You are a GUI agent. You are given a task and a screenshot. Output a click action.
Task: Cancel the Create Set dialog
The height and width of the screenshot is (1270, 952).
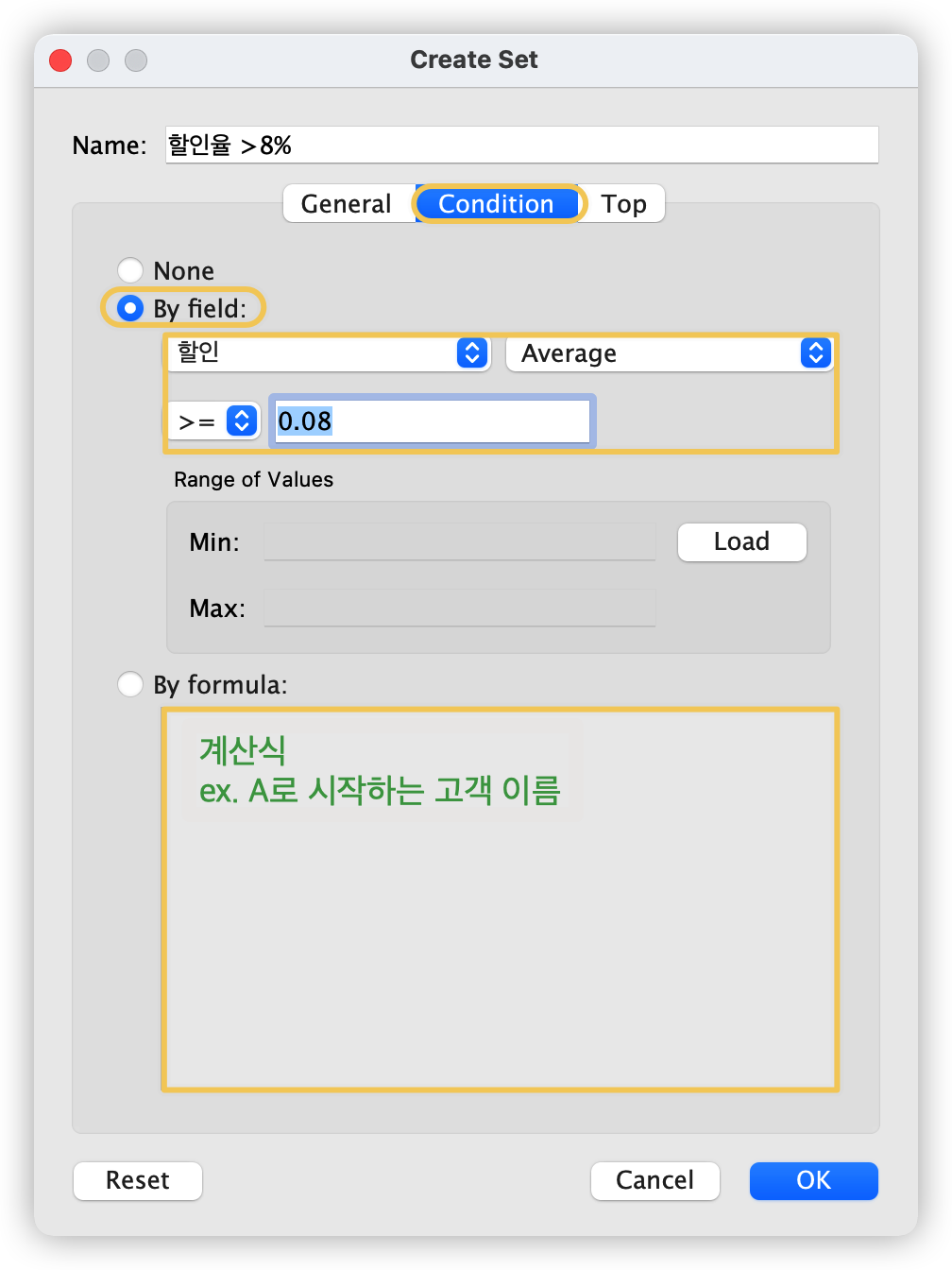coord(654,1180)
